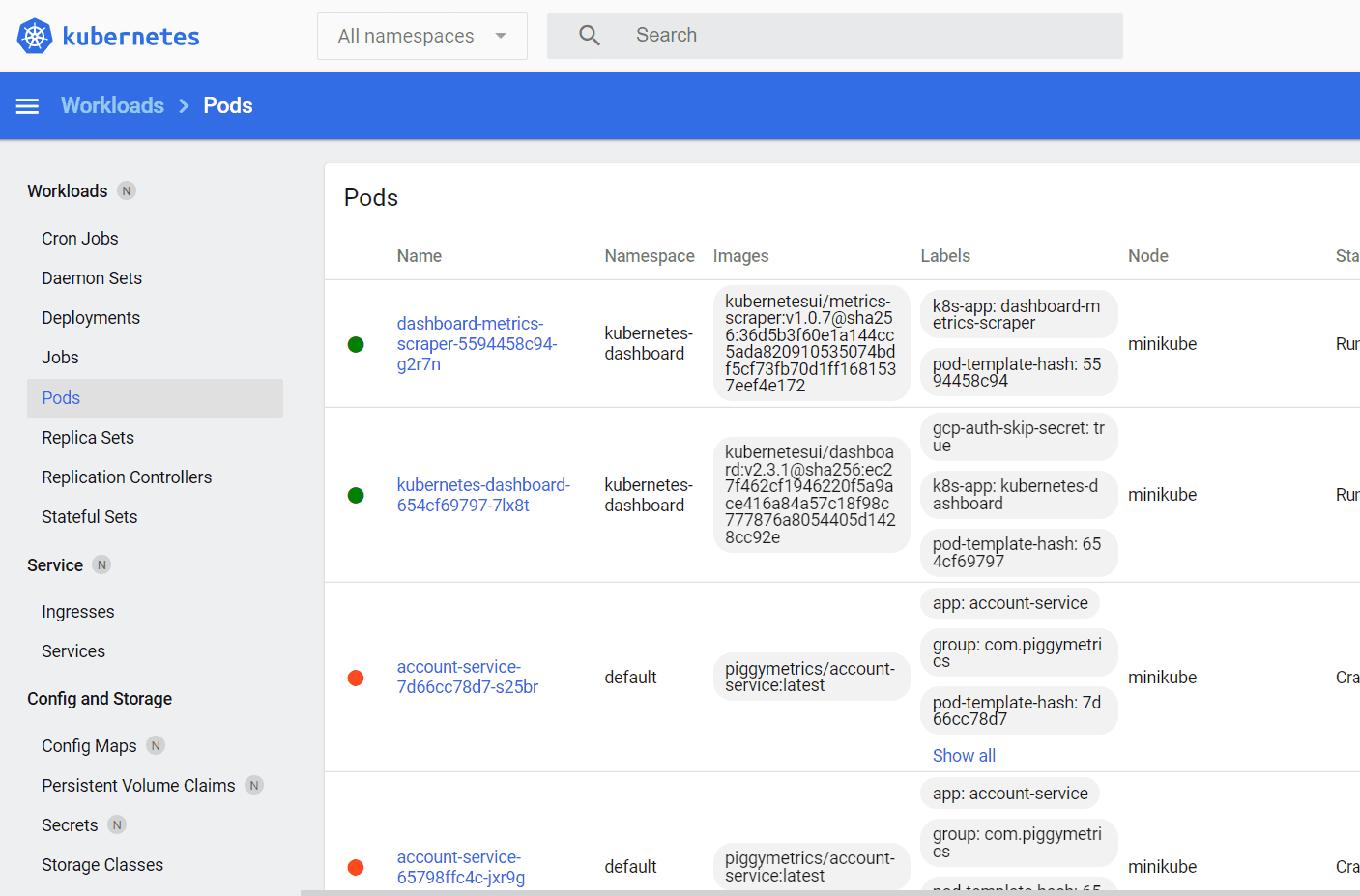Click Node column header

(1148, 256)
